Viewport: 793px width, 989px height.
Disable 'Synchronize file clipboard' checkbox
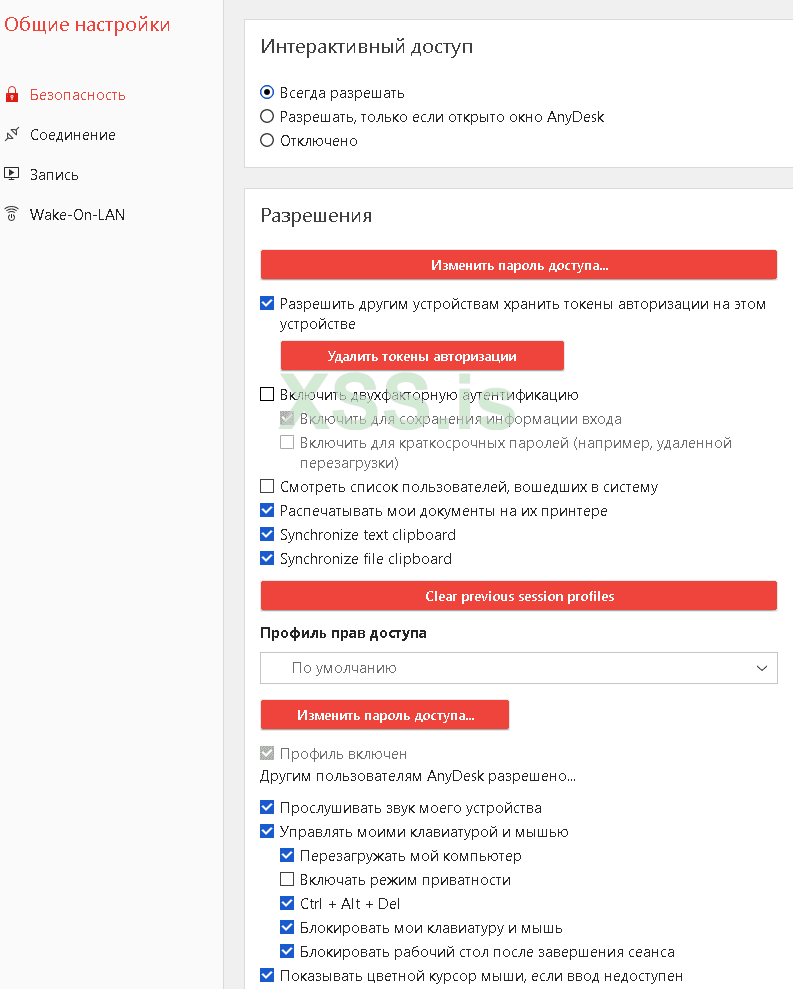pos(267,559)
